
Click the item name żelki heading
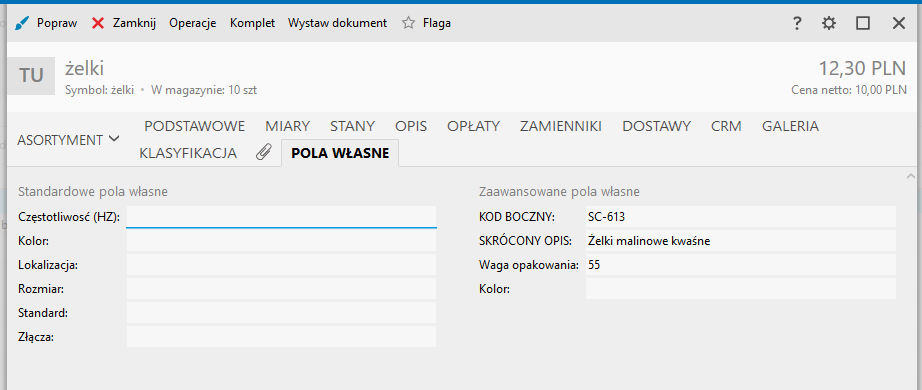coord(85,69)
